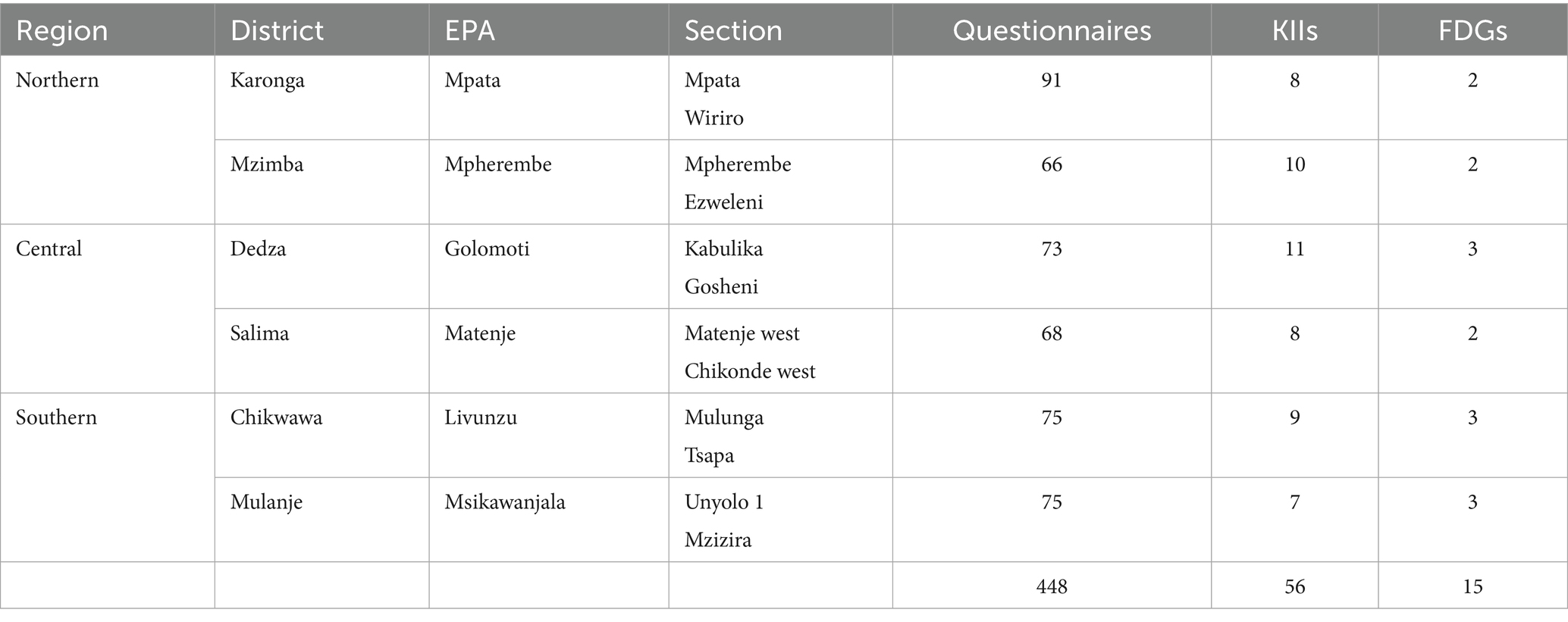Click the KIIs column header
This screenshot has height=622, width=1568.
[x=1294, y=31]
